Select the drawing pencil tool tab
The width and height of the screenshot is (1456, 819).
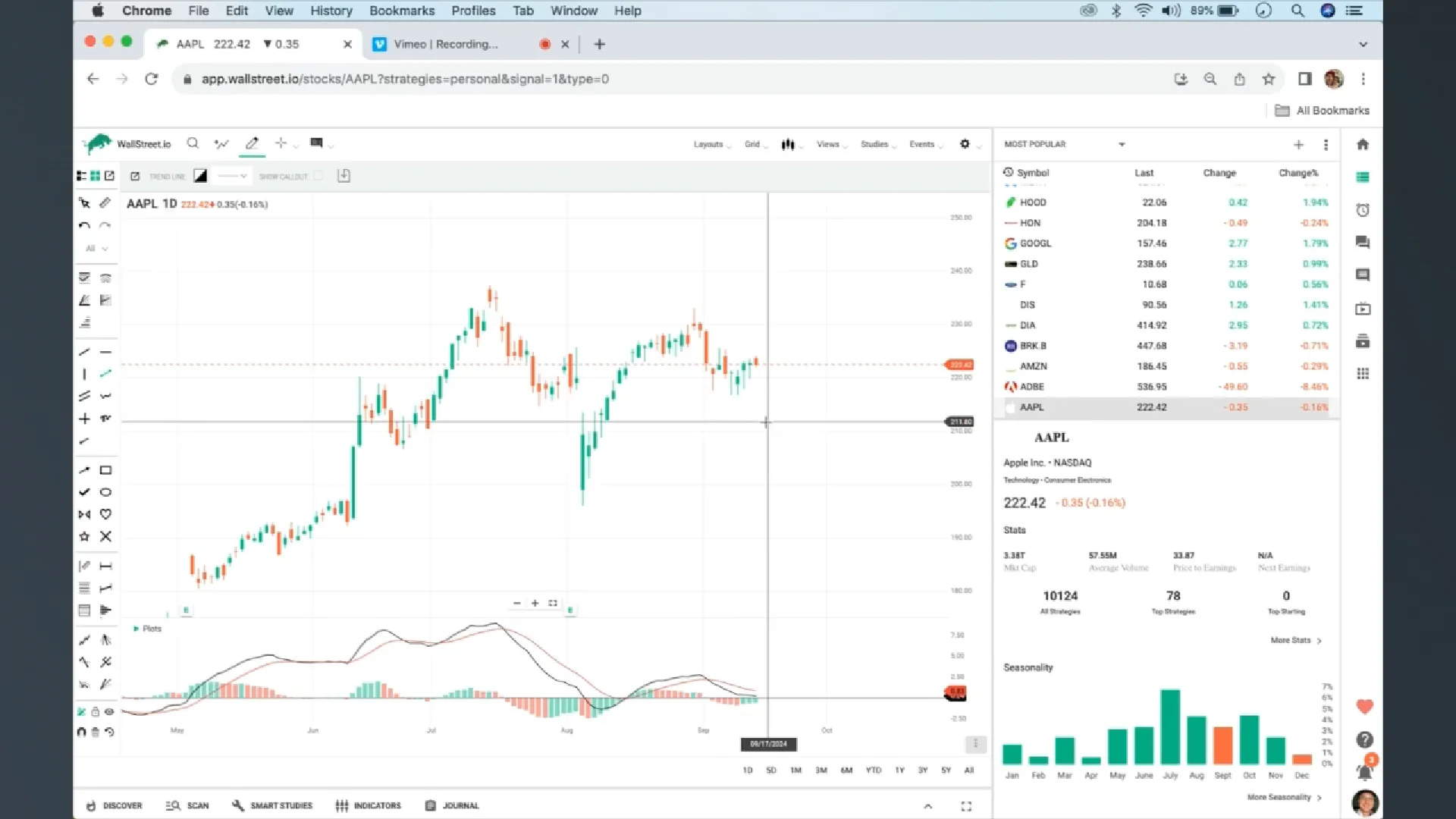click(252, 143)
